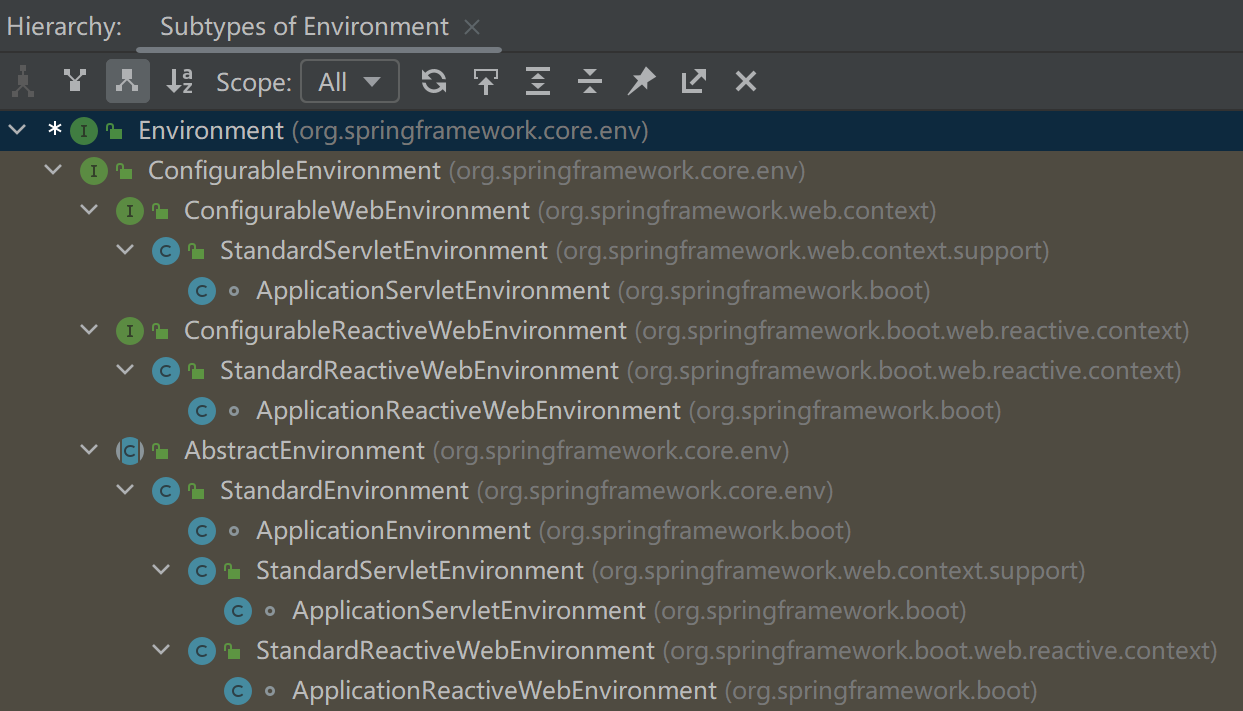Collapse all hierarchy nodes

[590, 81]
